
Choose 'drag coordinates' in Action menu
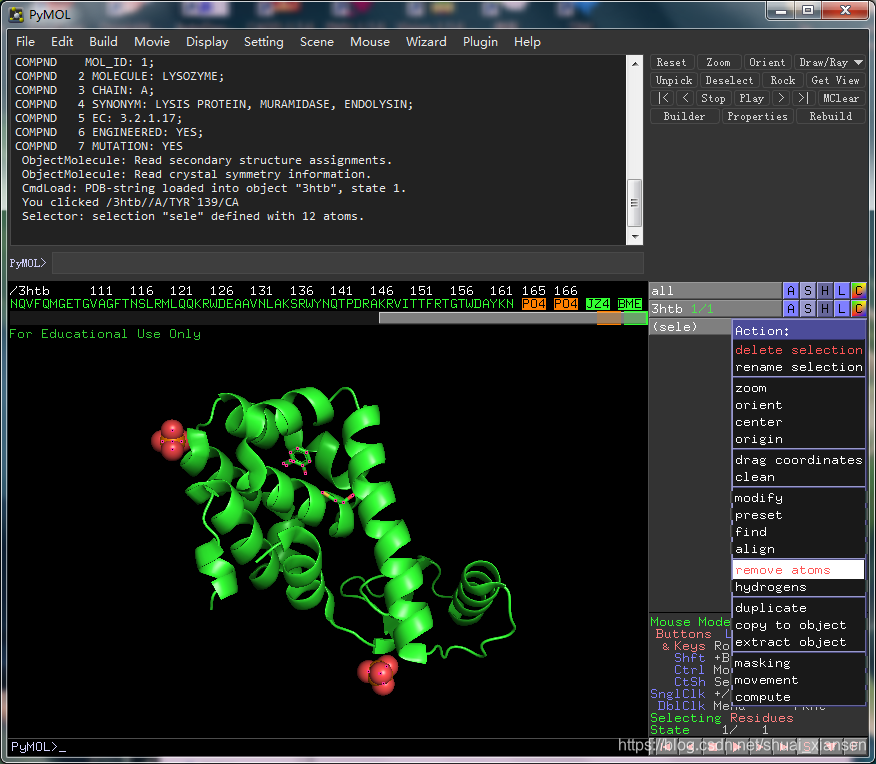(798, 460)
